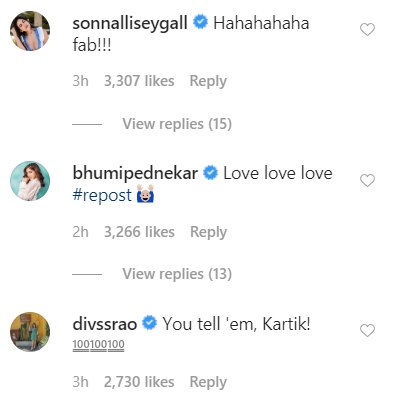Like bhumipednekar's comment with heart icon
The image size is (397, 401).
pos(367,180)
